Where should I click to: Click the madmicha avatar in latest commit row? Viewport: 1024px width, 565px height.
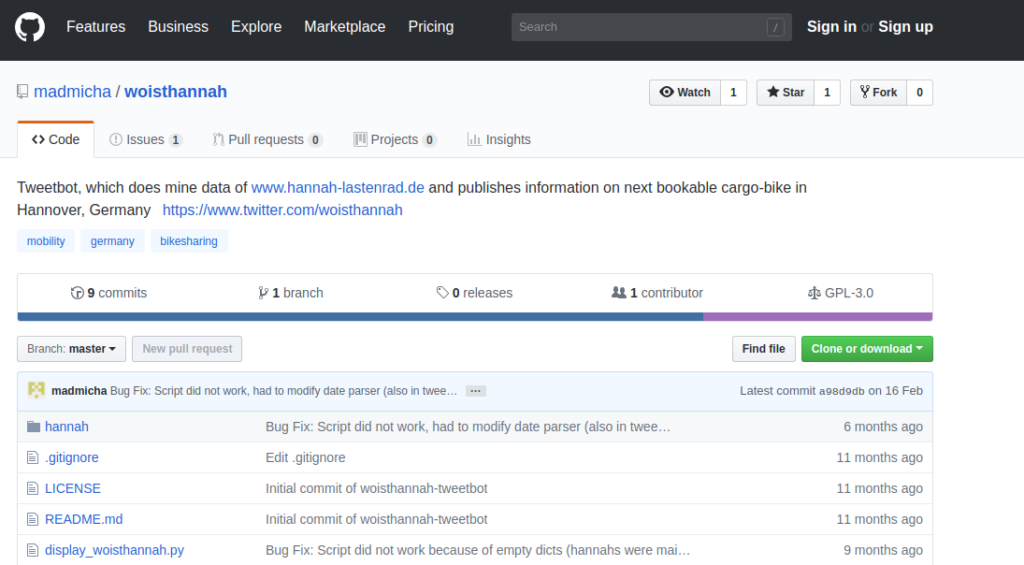click(36, 390)
